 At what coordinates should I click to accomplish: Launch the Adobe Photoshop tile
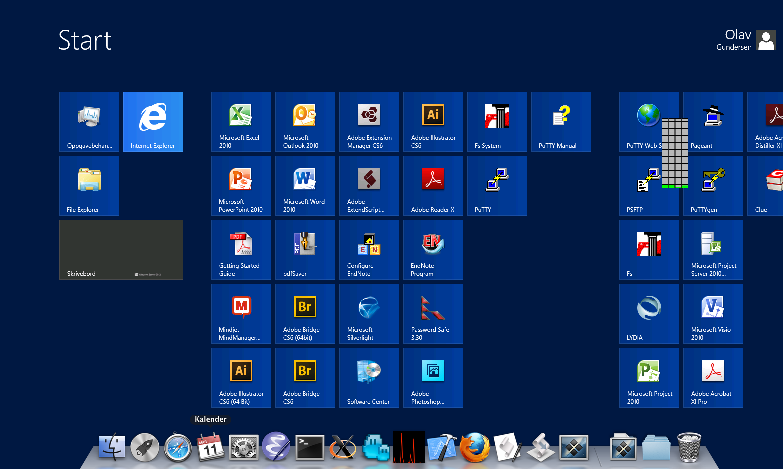pos(432,378)
